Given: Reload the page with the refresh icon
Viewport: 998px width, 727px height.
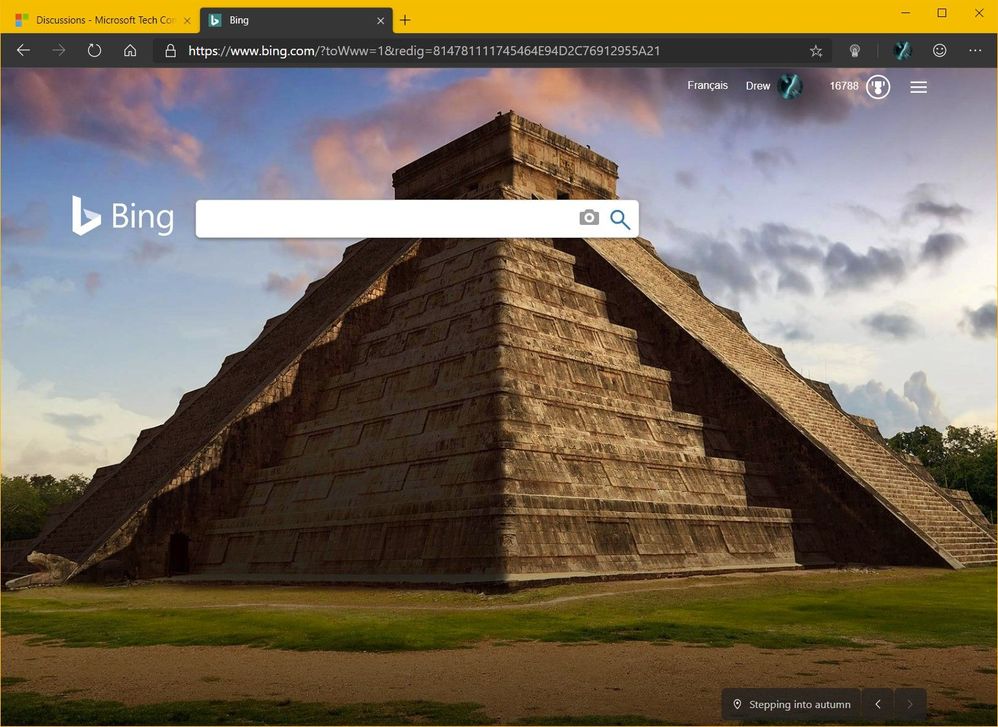Looking at the screenshot, I should [94, 50].
